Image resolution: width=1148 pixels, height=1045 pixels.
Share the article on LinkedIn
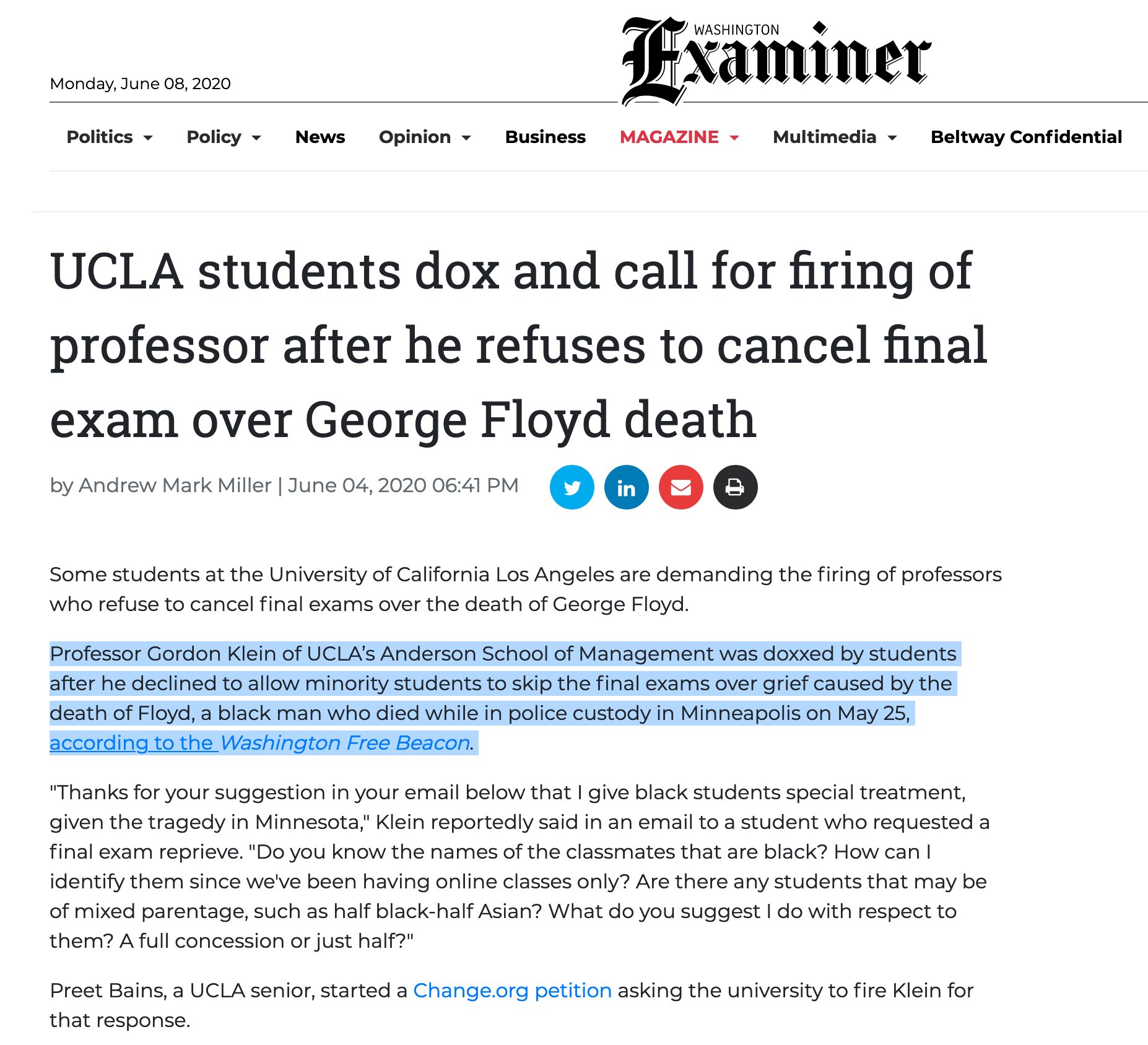click(625, 487)
